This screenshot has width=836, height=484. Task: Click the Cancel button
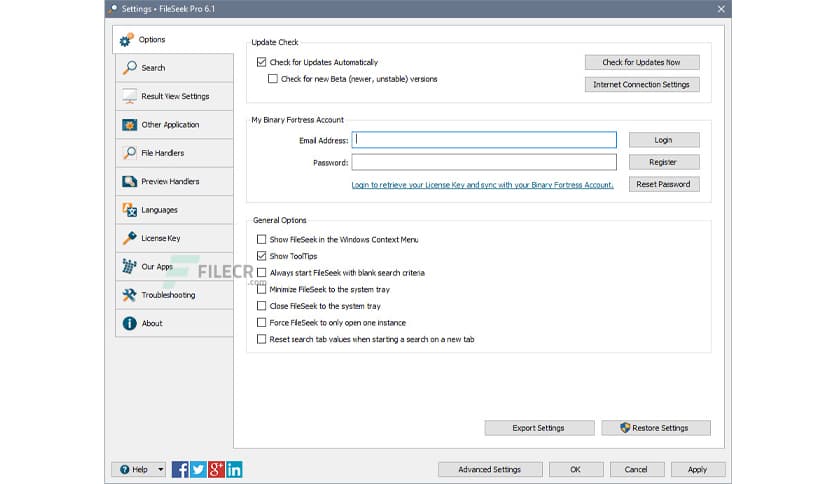click(x=637, y=469)
